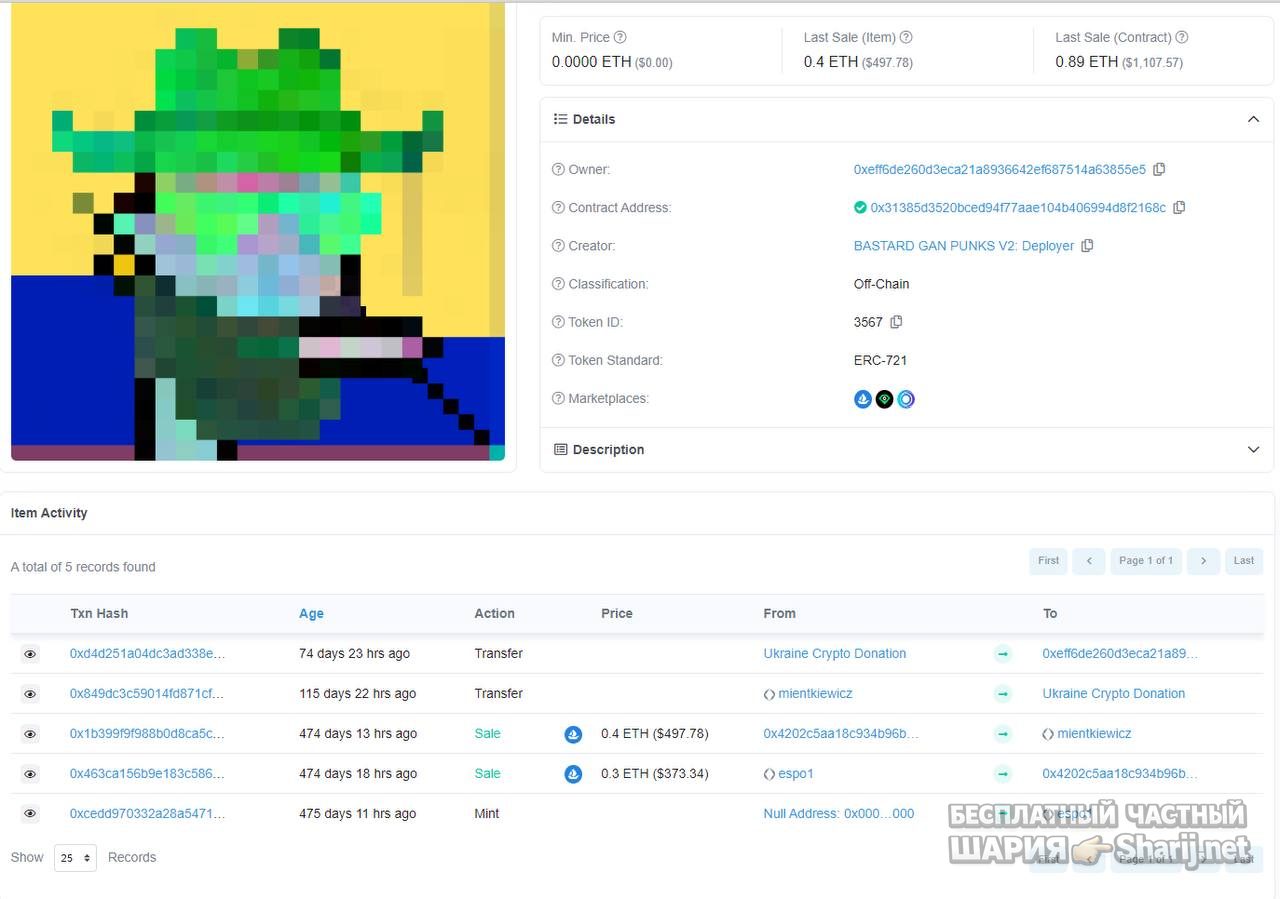
Task: Open From address 0x4202c5aa18c934b96b
Action: coord(841,734)
